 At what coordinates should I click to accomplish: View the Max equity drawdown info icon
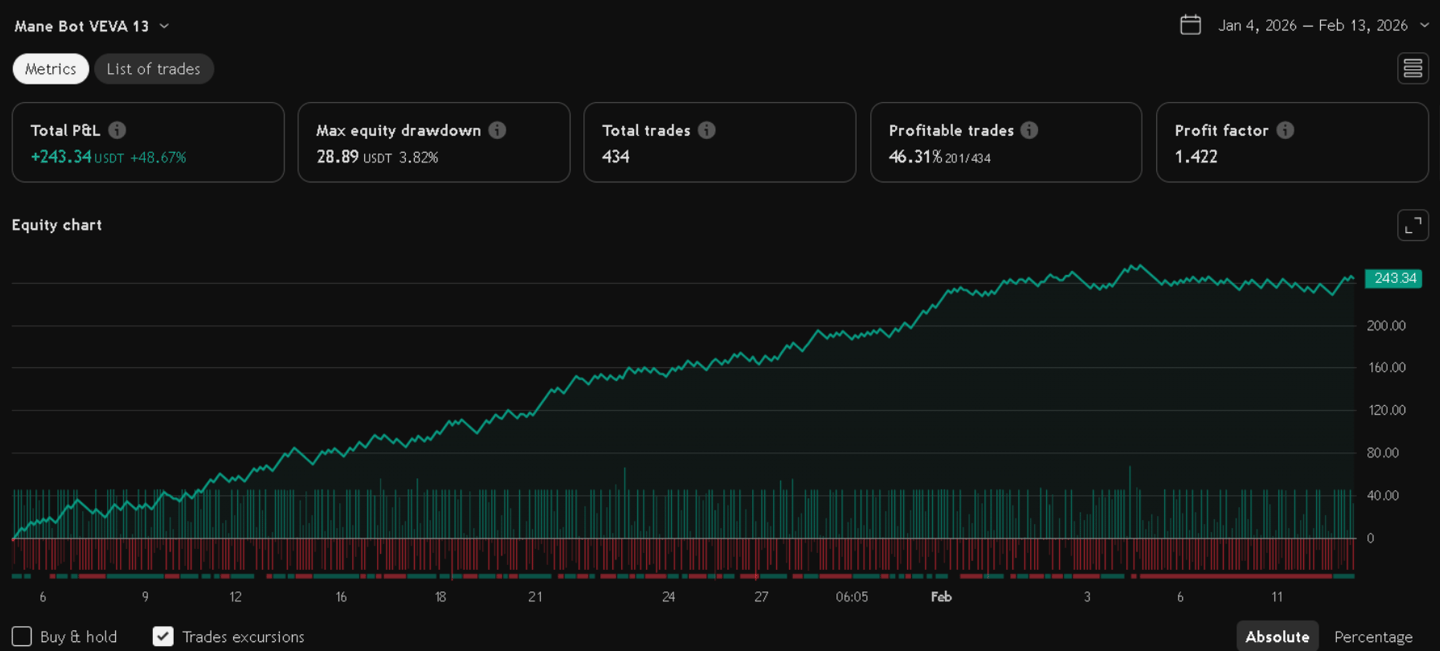click(x=497, y=129)
